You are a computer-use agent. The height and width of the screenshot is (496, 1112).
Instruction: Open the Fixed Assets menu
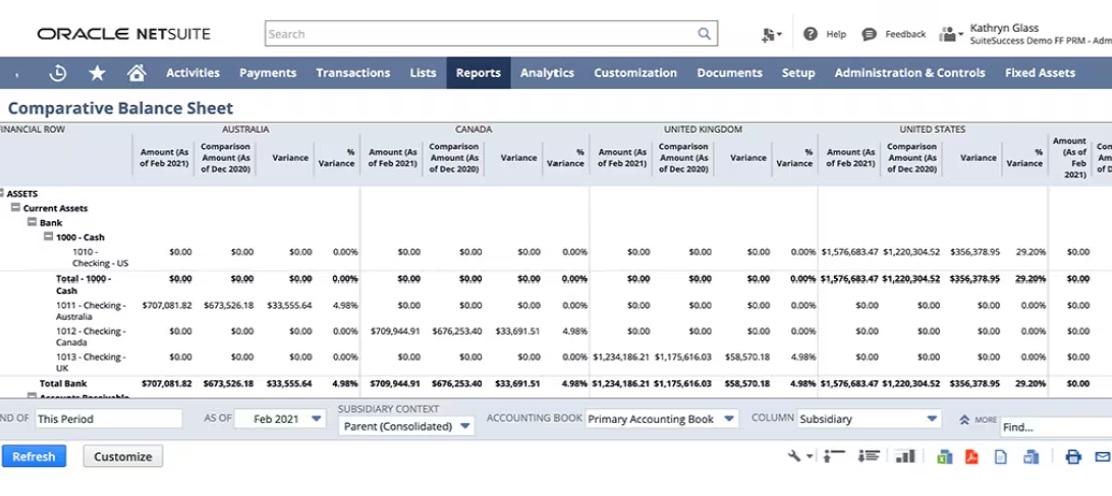pos(1040,73)
